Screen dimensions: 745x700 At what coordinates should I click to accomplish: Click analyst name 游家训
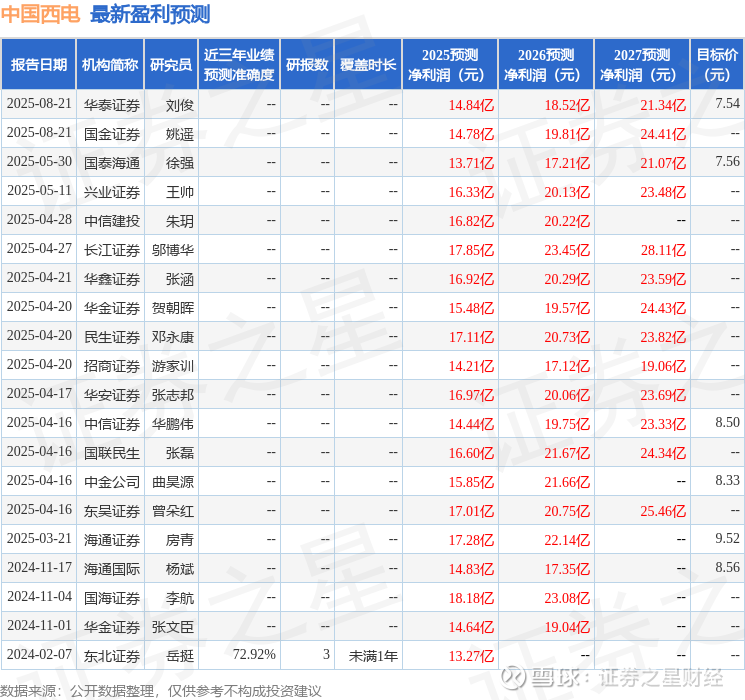tap(173, 366)
